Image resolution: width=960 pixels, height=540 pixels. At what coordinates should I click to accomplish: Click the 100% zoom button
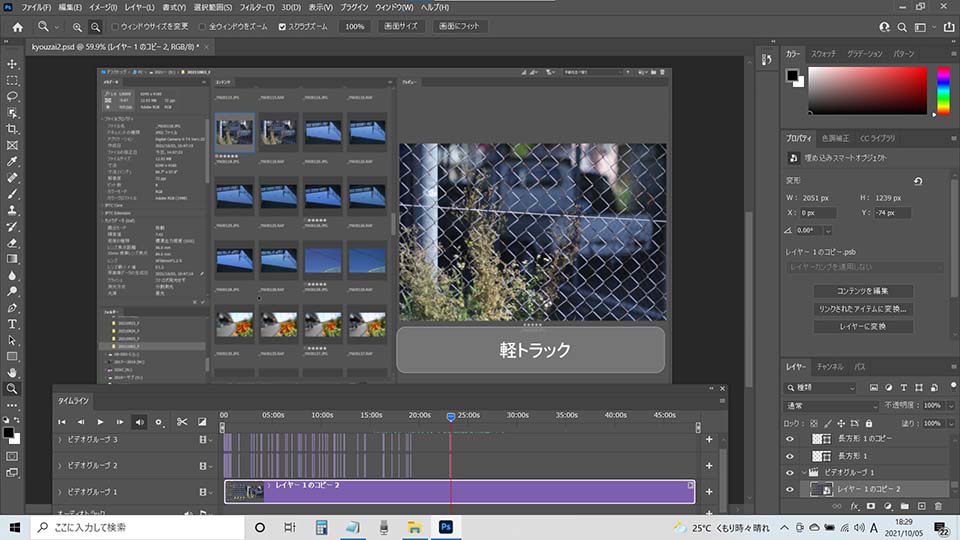[x=354, y=27]
